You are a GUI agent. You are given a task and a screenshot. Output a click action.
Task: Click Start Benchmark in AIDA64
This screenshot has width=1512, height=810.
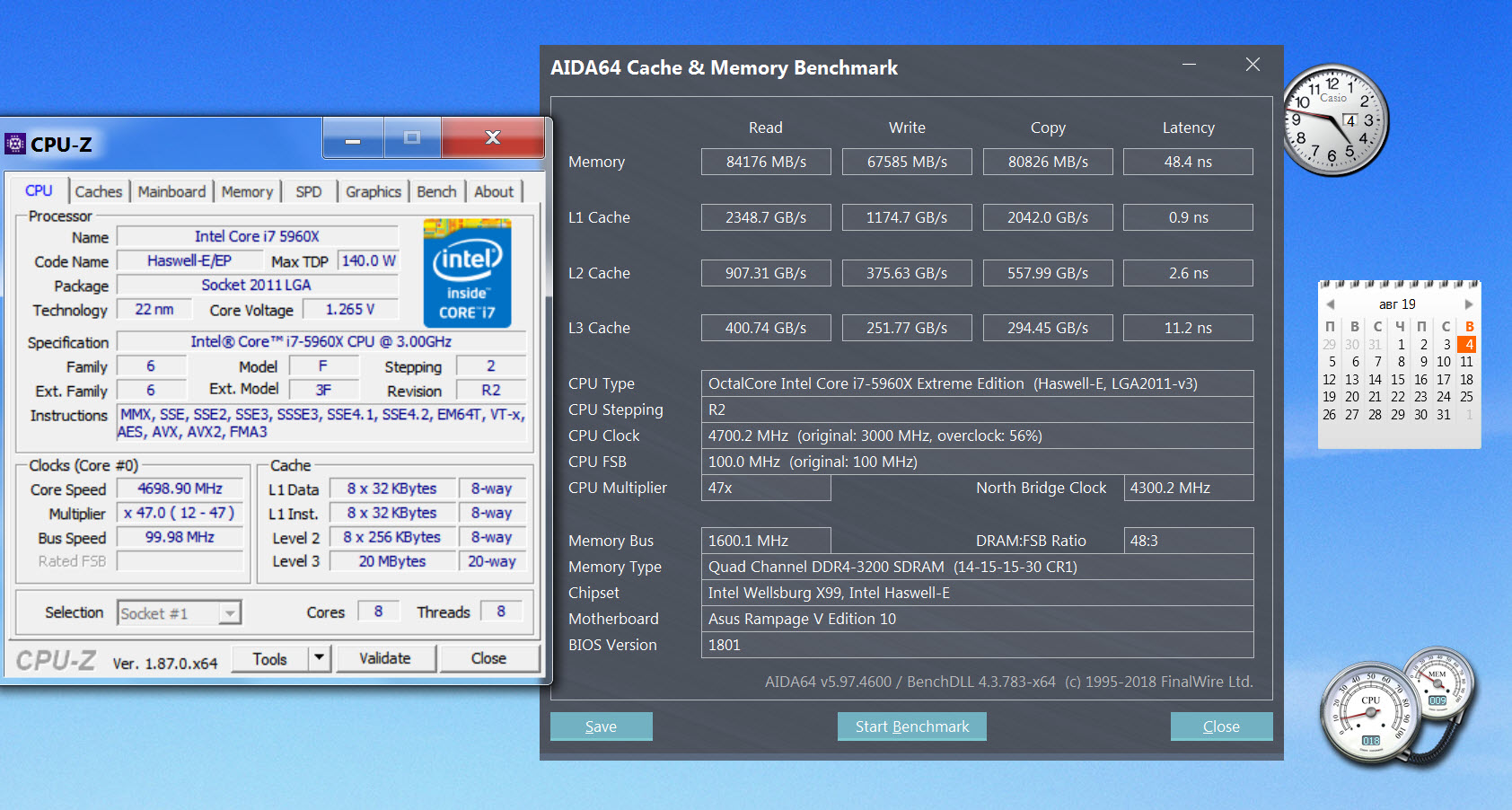[912, 726]
